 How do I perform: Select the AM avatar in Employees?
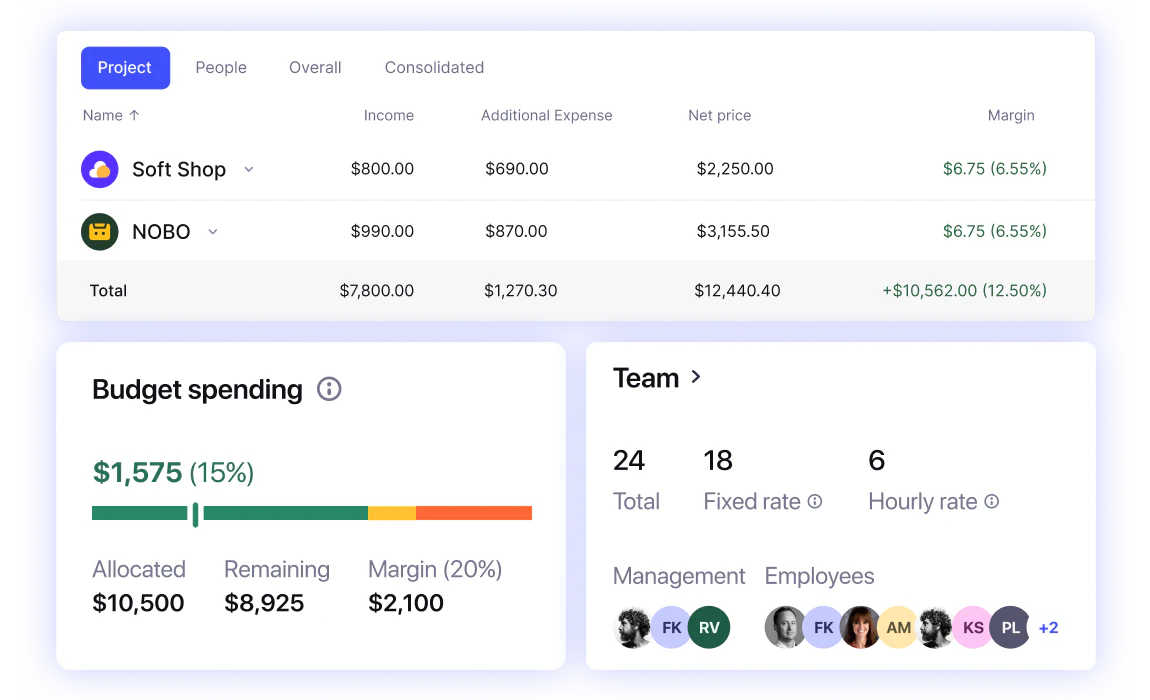point(898,627)
